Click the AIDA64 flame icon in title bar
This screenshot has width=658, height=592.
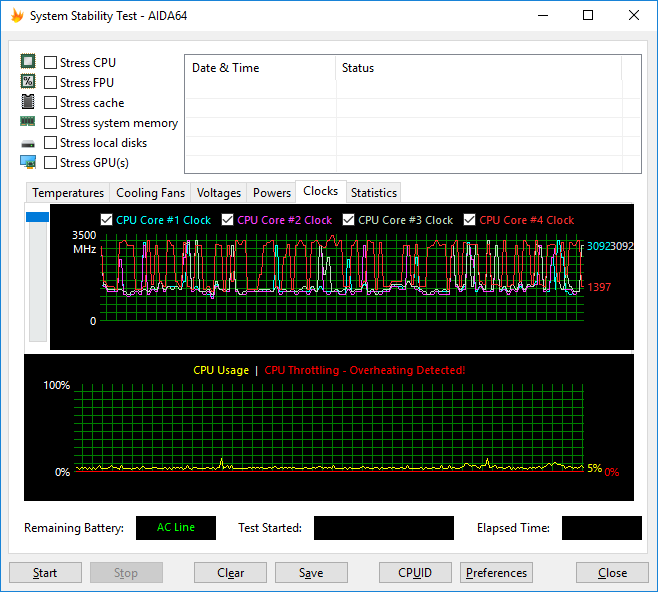click(16, 16)
